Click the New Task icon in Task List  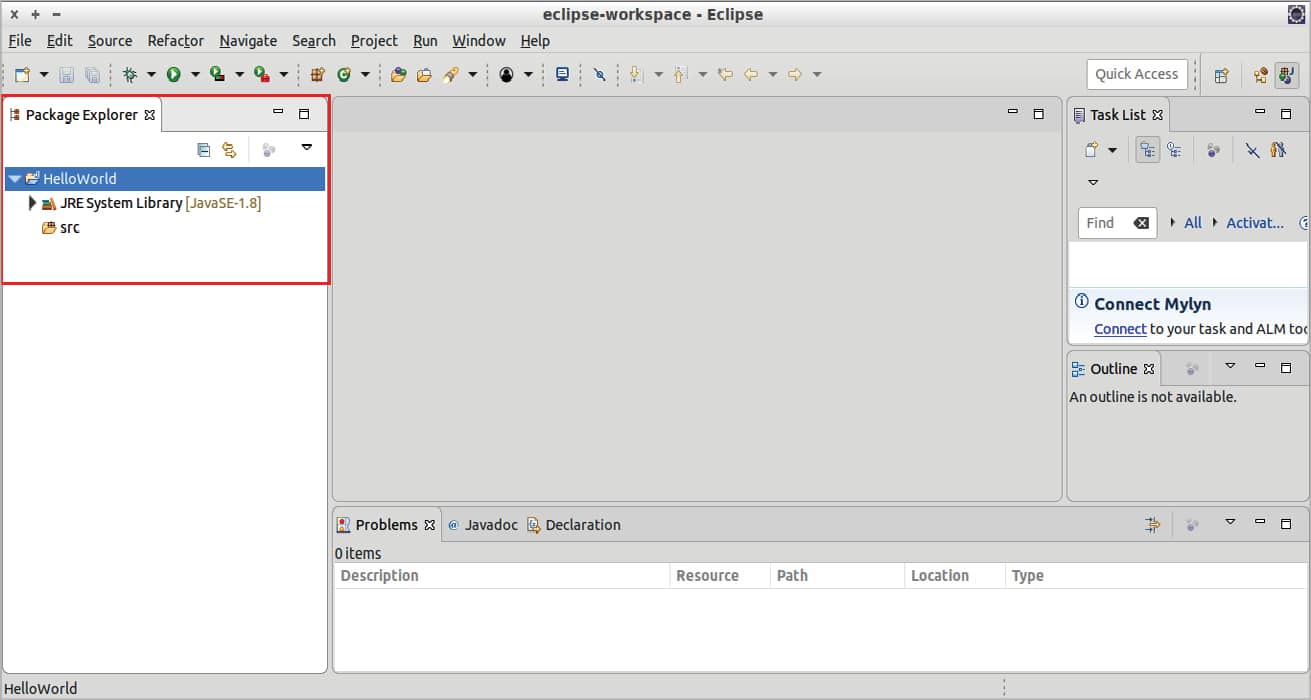(1091, 150)
